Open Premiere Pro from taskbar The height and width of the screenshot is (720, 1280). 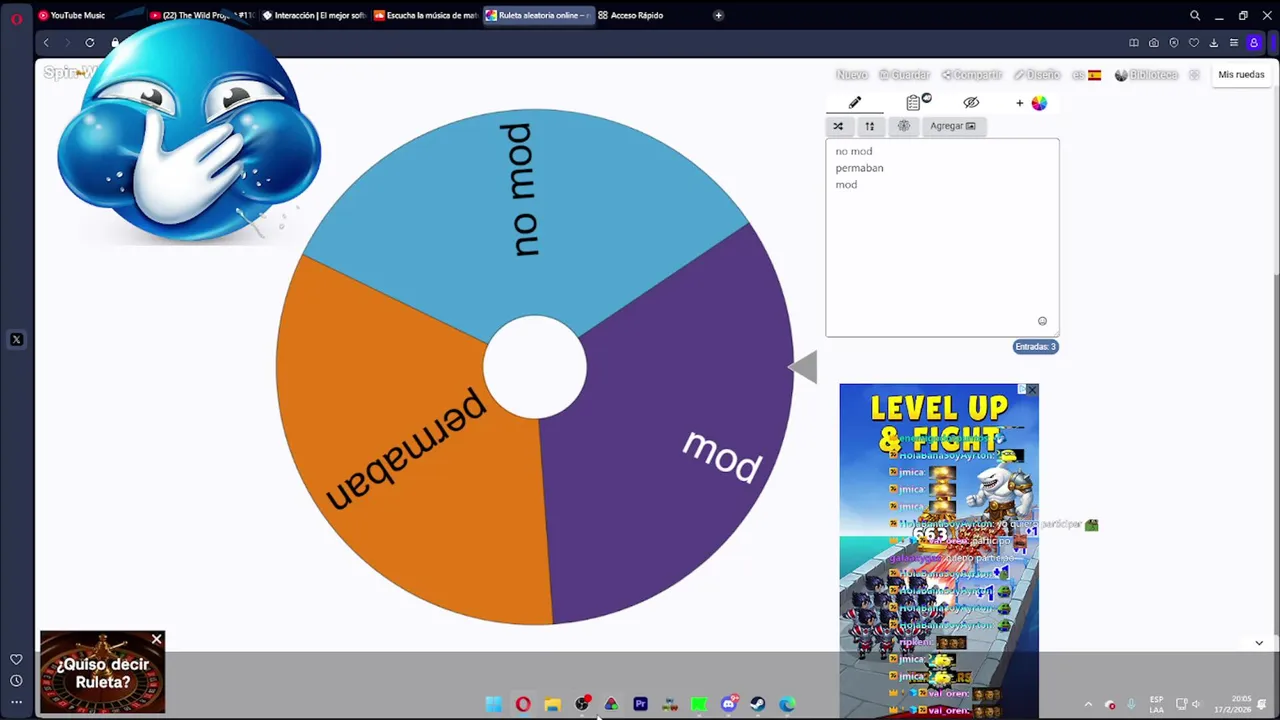point(640,704)
